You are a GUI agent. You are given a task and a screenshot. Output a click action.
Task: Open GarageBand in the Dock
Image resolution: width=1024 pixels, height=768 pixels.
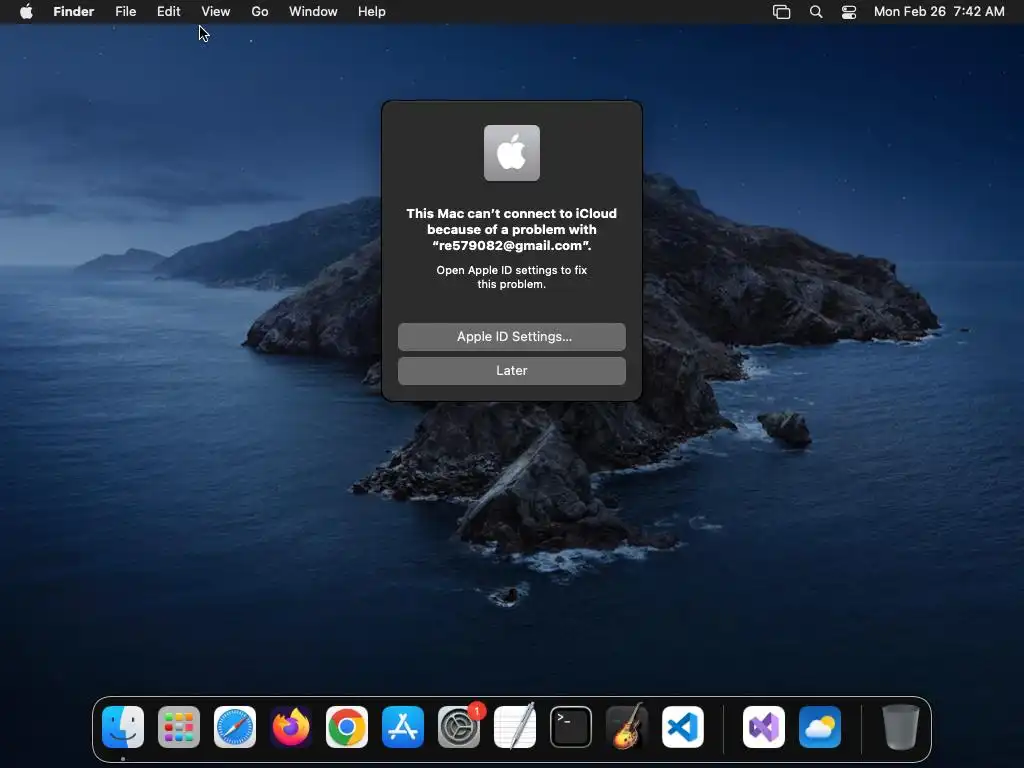coord(627,727)
